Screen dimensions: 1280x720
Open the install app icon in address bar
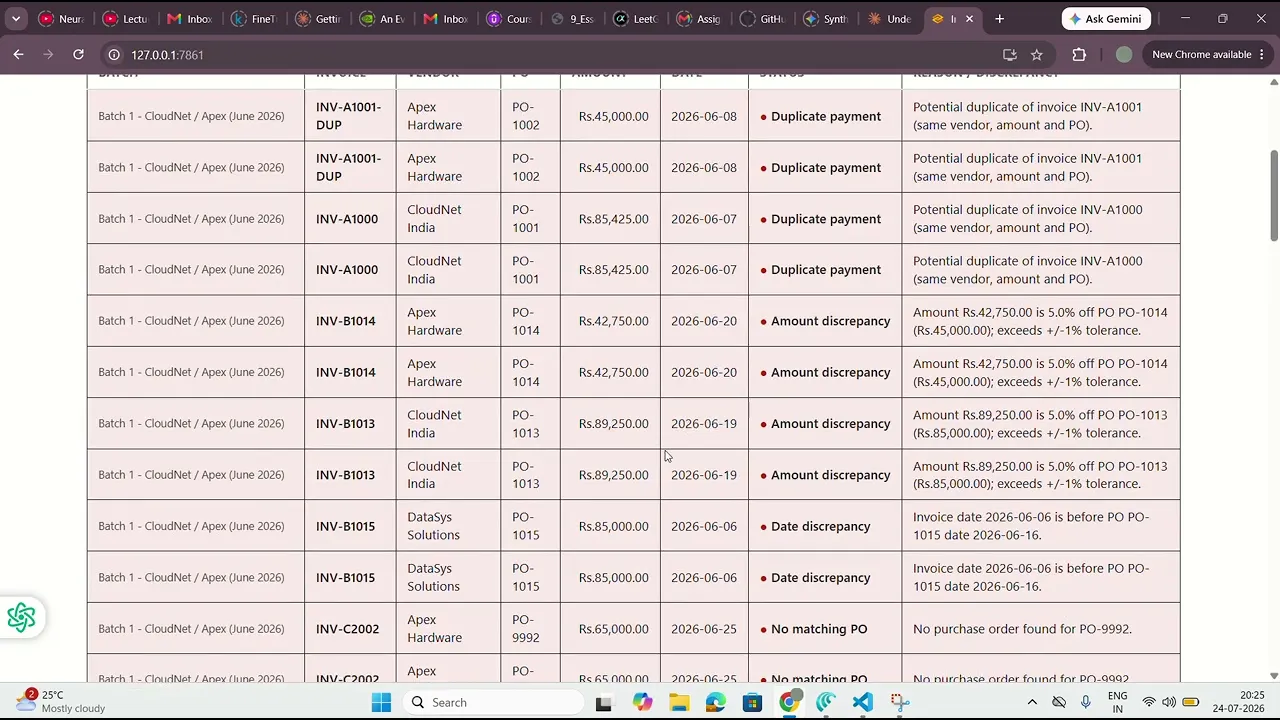[1009, 55]
